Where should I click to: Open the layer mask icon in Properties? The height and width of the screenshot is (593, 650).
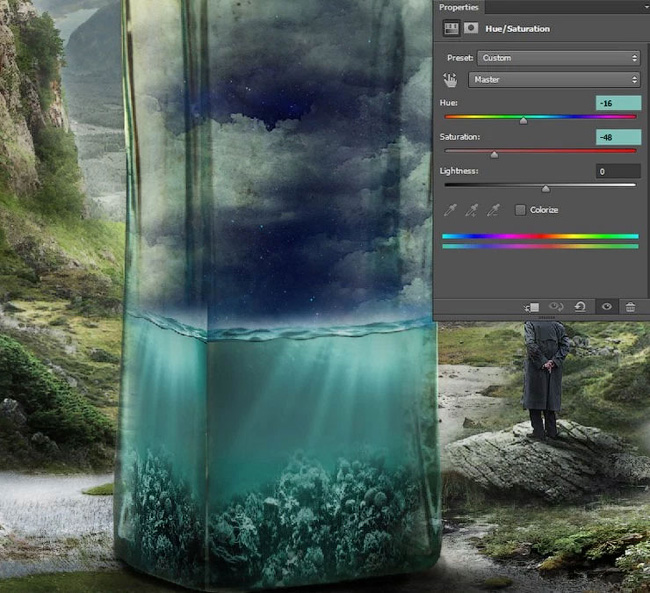[471, 28]
